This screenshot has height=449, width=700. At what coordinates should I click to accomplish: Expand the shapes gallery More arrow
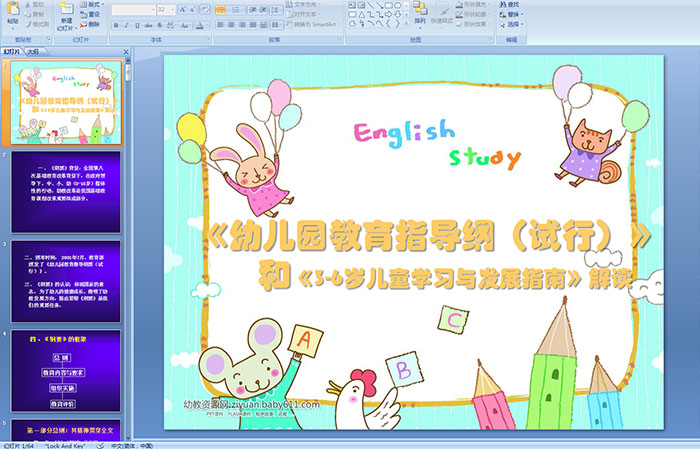[406, 24]
